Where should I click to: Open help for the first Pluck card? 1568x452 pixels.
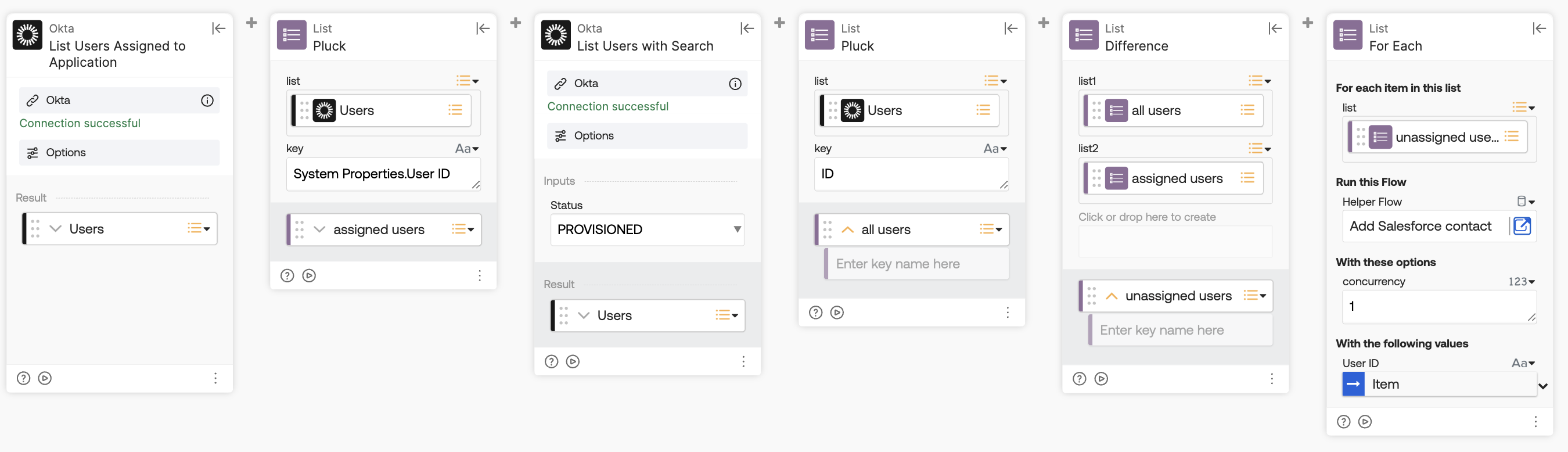coord(287,275)
